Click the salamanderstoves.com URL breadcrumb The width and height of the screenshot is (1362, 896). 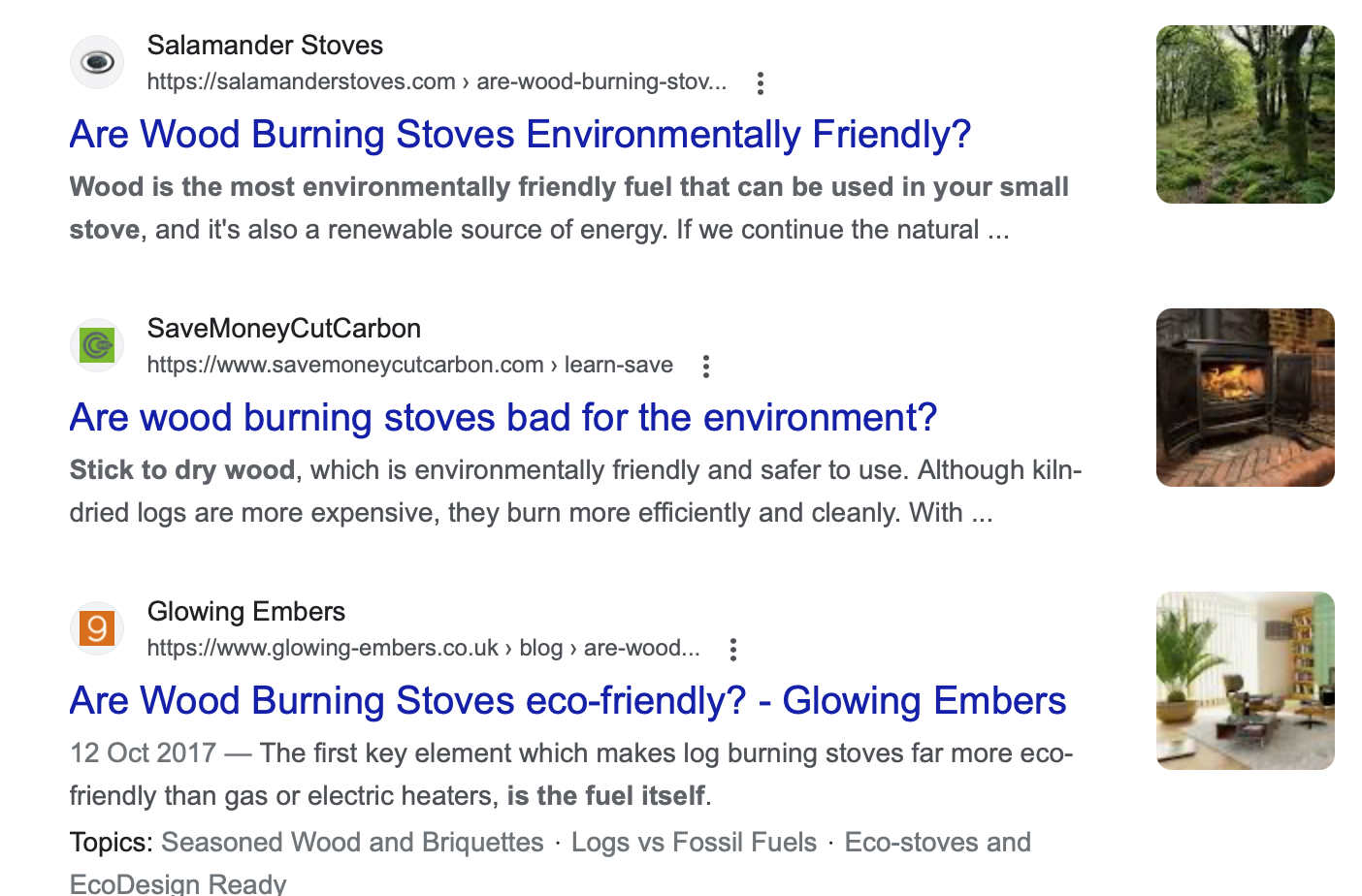[x=437, y=82]
